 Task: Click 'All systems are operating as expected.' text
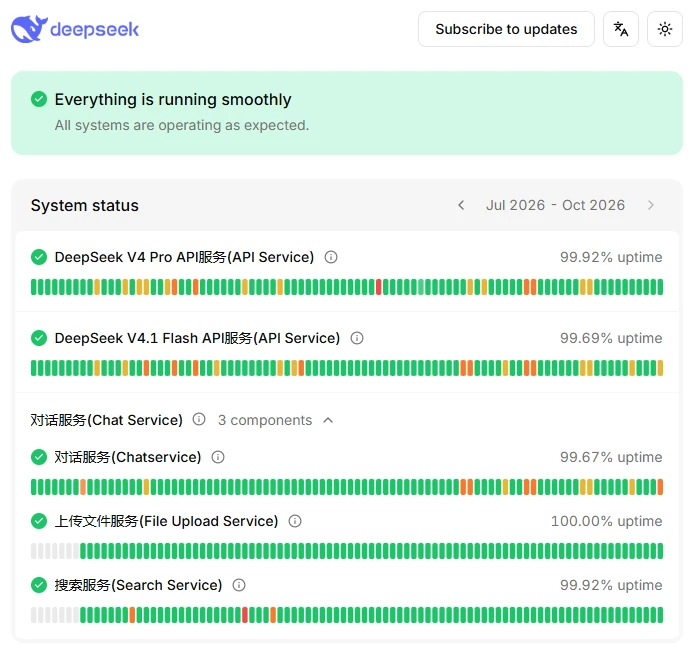click(x=182, y=125)
